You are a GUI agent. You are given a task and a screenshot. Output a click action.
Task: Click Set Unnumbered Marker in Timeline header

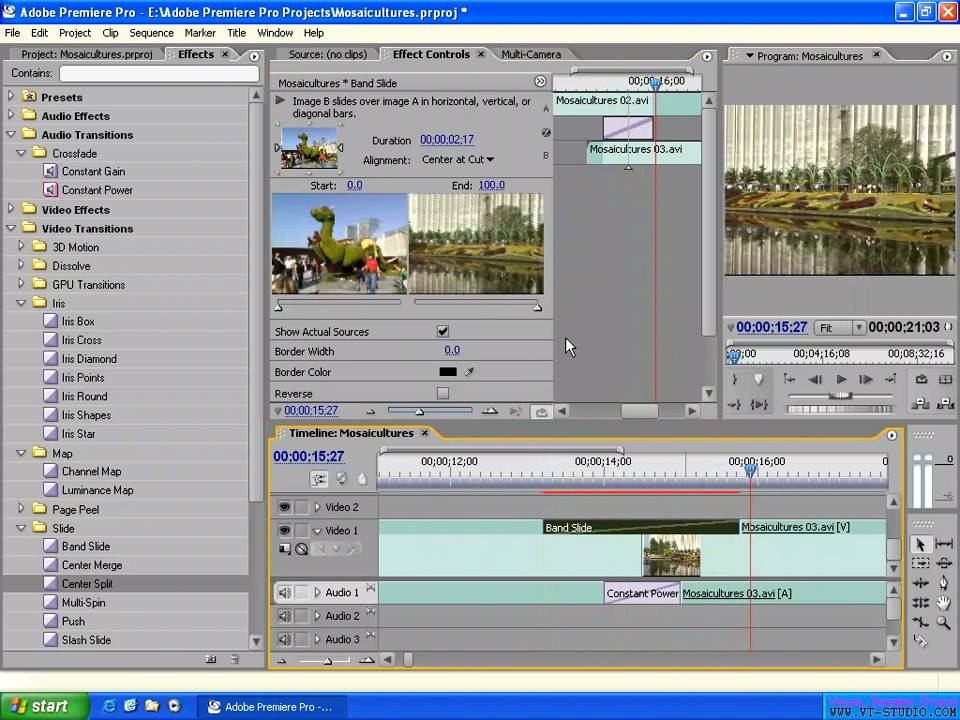click(x=362, y=479)
